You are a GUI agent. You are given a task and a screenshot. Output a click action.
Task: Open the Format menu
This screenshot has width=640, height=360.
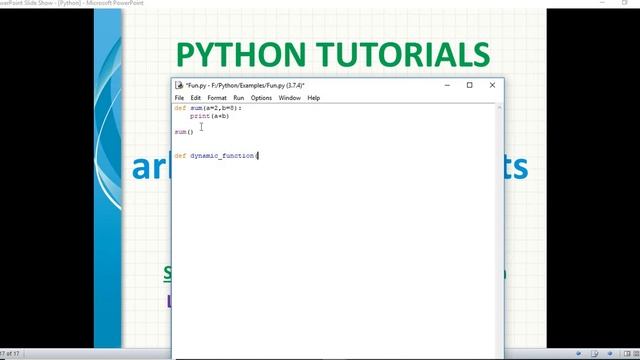point(217,98)
